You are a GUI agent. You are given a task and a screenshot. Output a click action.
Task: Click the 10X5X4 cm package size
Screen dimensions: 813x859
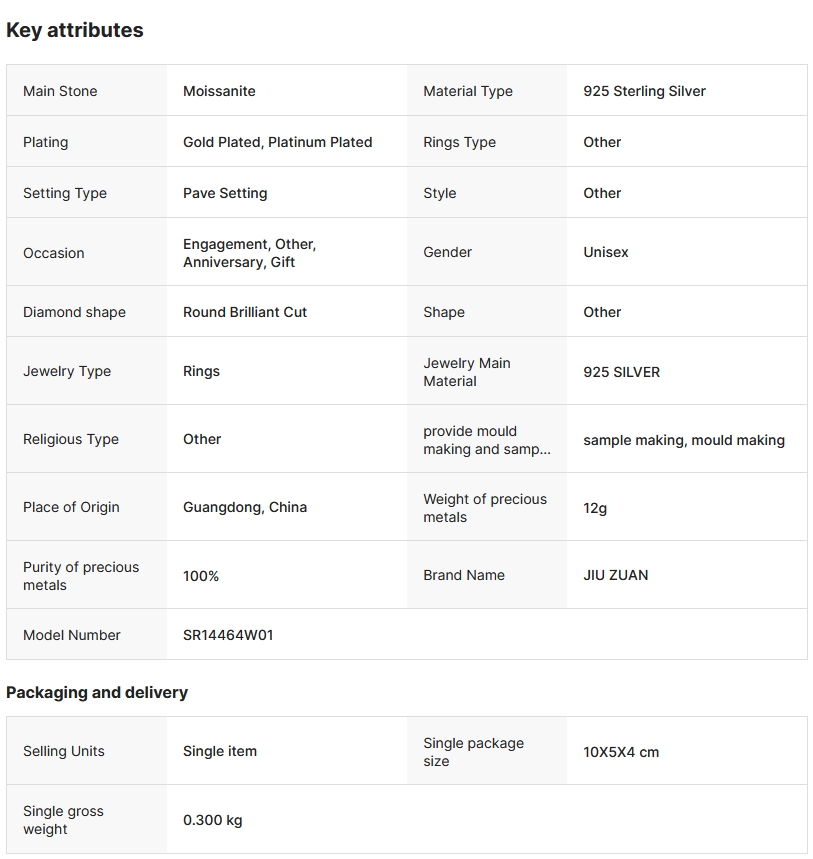[x=621, y=752]
